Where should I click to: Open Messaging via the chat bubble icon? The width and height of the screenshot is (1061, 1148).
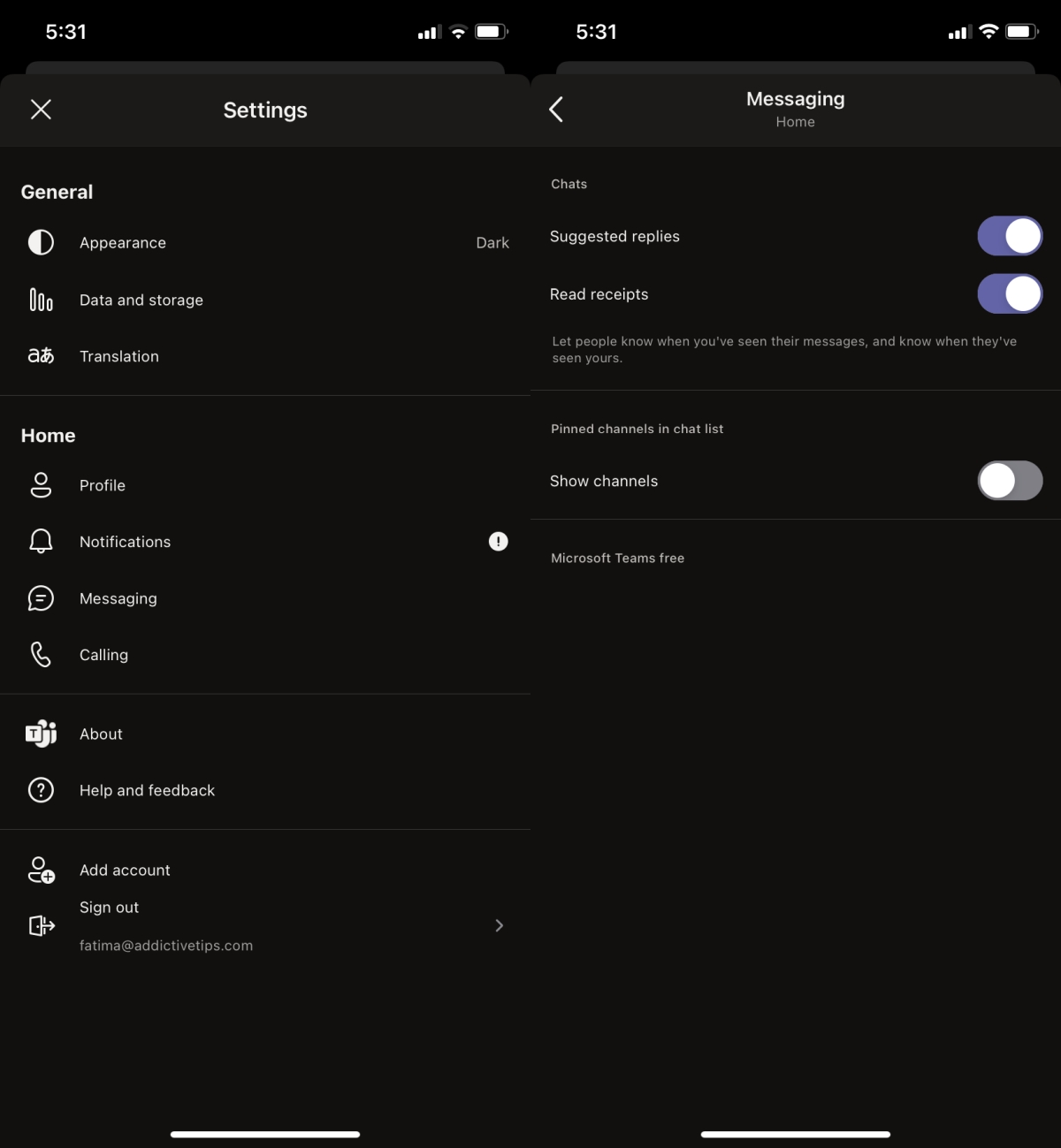click(x=41, y=598)
